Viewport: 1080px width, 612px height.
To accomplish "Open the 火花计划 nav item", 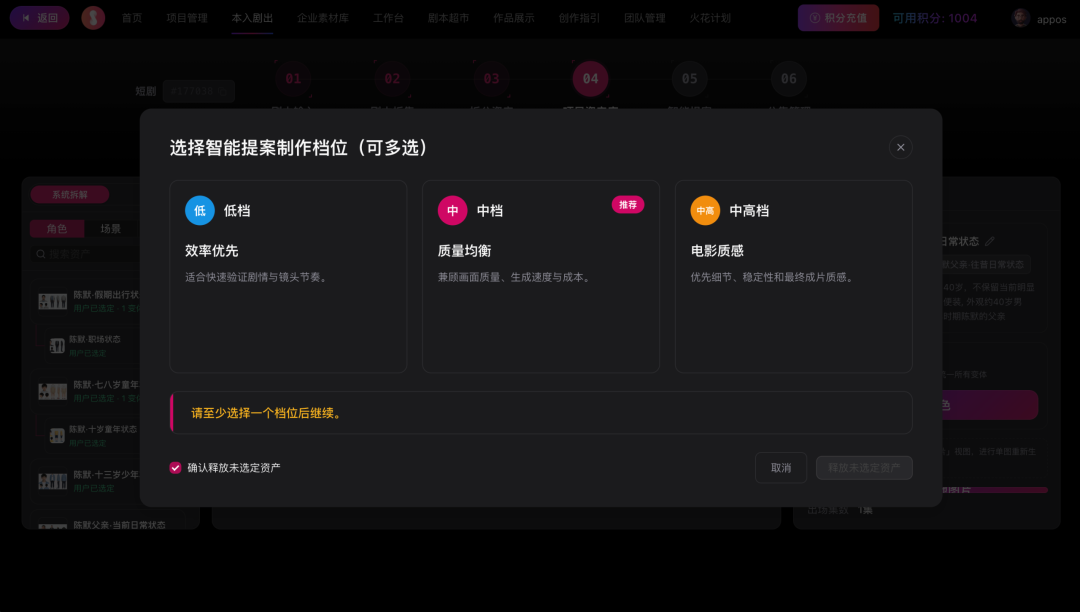I will tap(710, 18).
